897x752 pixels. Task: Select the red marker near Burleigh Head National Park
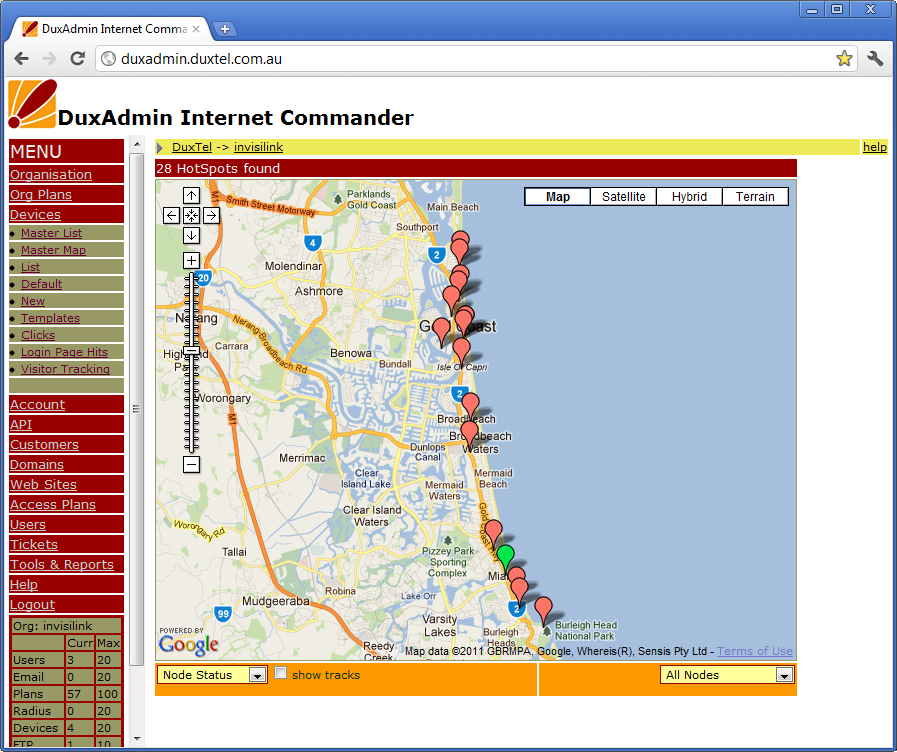(543, 609)
